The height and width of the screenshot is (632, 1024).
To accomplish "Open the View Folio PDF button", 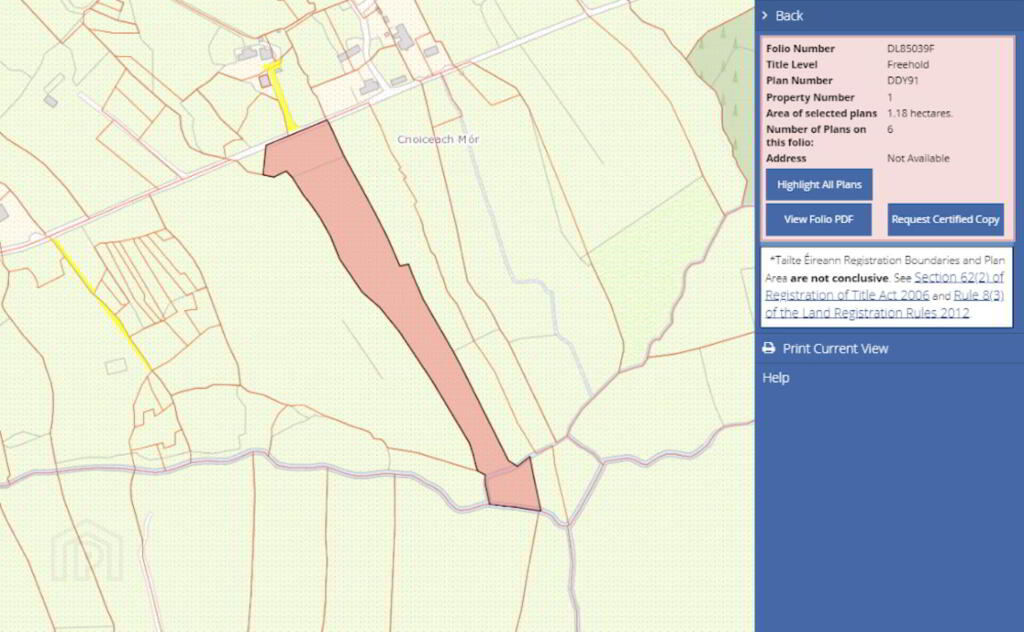I will [x=818, y=219].
